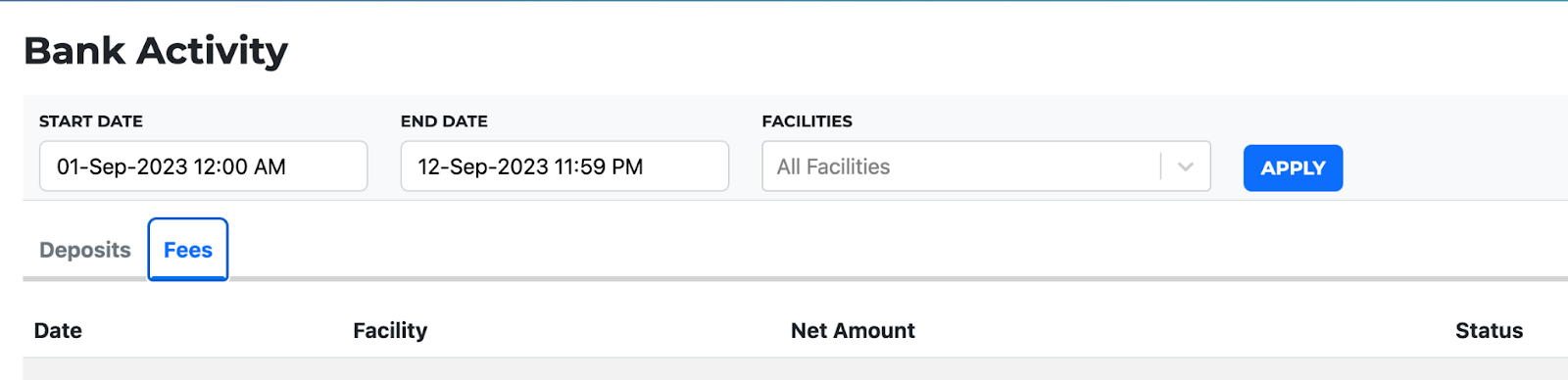Click the 12-Sep-2023 date in End Date field
Screen dimensions: 1568x380
pyautogui.click(x=483, y=166)
